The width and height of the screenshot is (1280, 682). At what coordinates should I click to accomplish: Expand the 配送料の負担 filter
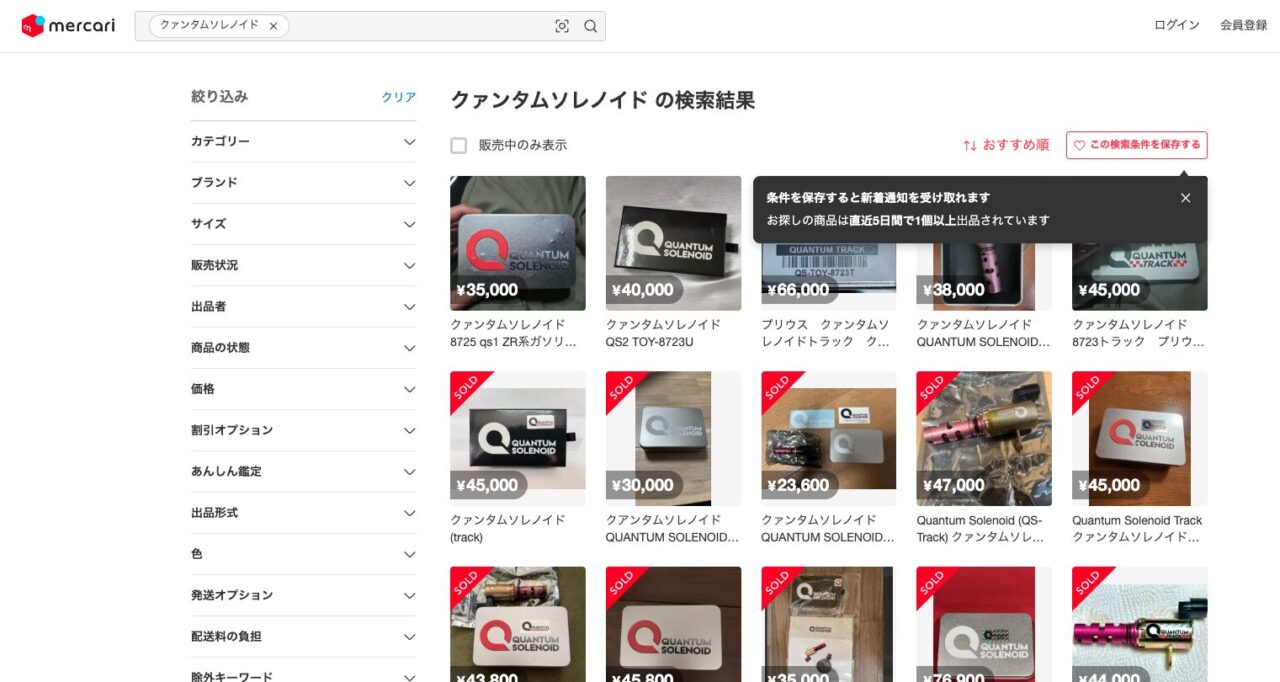304,636
